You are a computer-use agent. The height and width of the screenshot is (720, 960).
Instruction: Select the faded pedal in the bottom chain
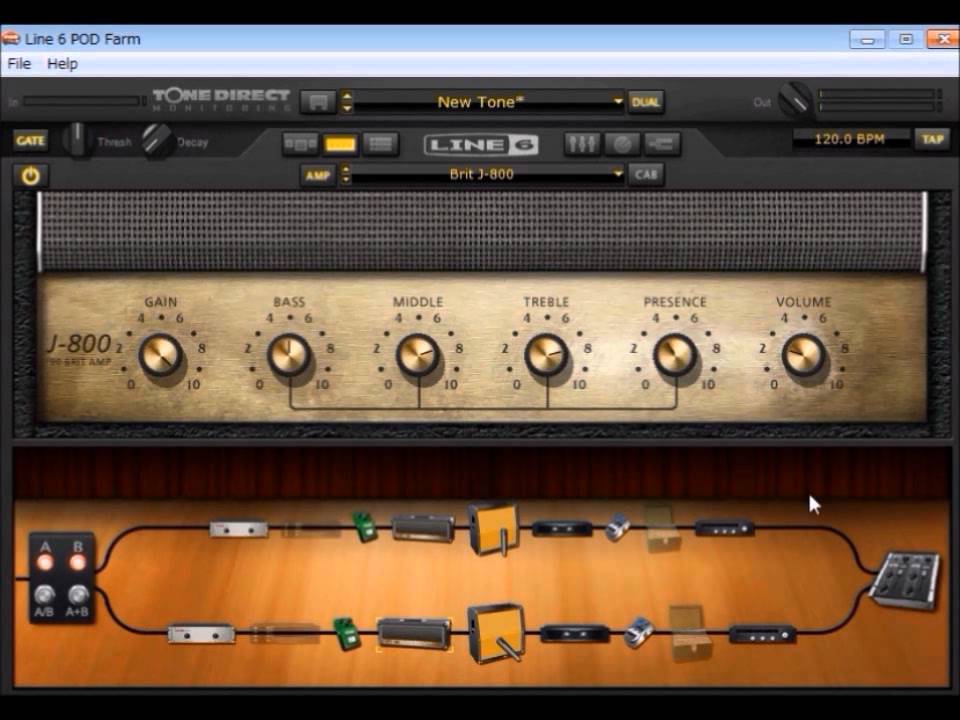click(285, 633)
